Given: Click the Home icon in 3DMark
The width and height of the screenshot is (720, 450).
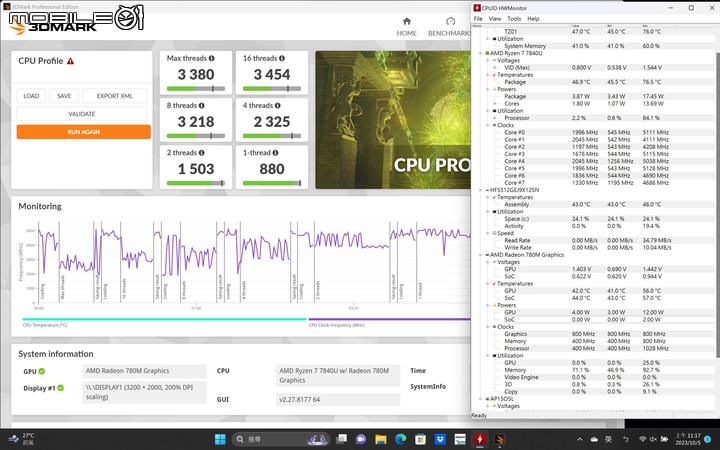Looking at the screenshot, I should coord(406,21).
